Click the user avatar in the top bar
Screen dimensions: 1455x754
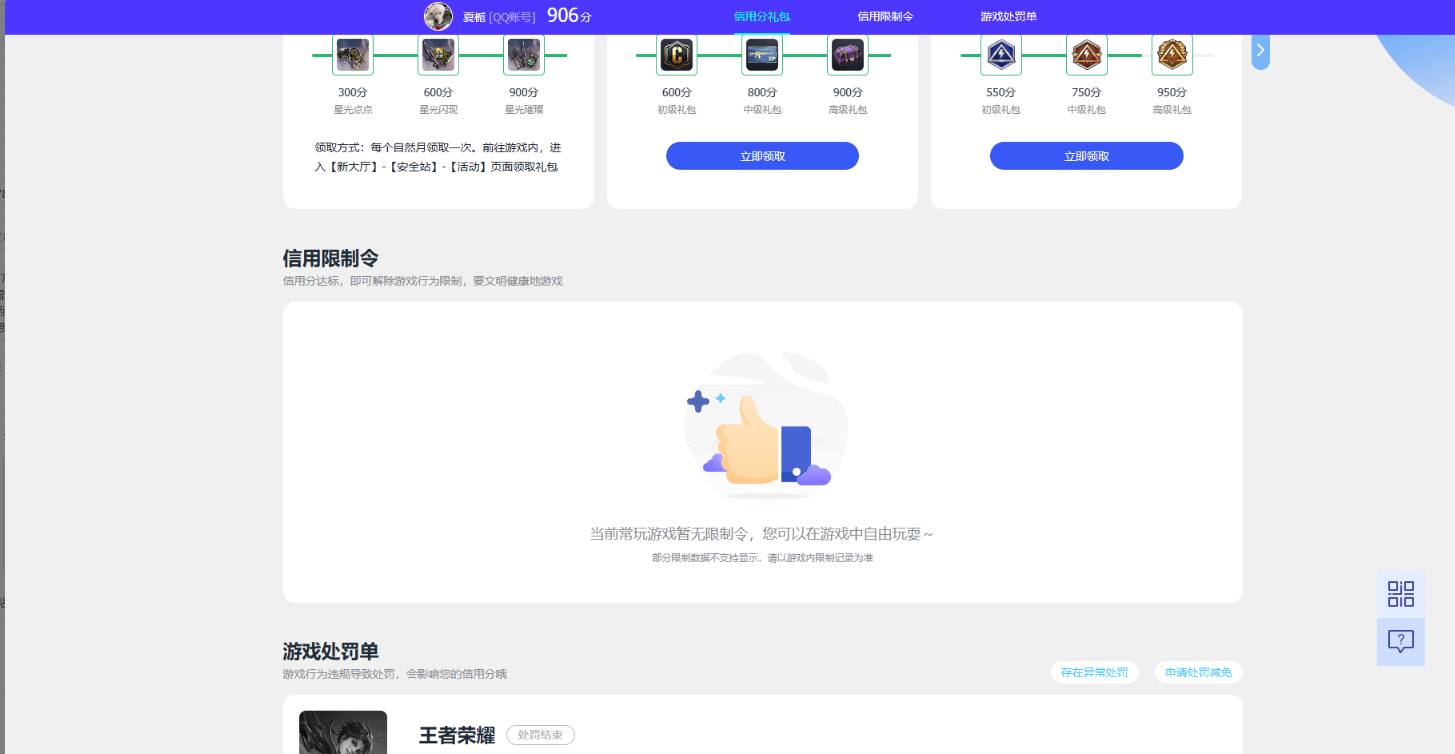click(x=438, y=16)
